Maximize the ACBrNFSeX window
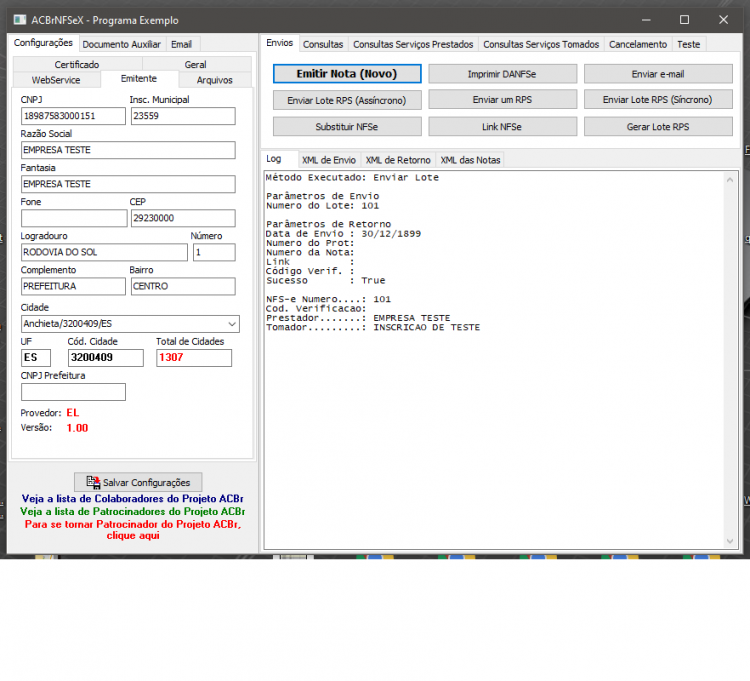Screen dimensions: 750x681 click(x=684, y=20)
